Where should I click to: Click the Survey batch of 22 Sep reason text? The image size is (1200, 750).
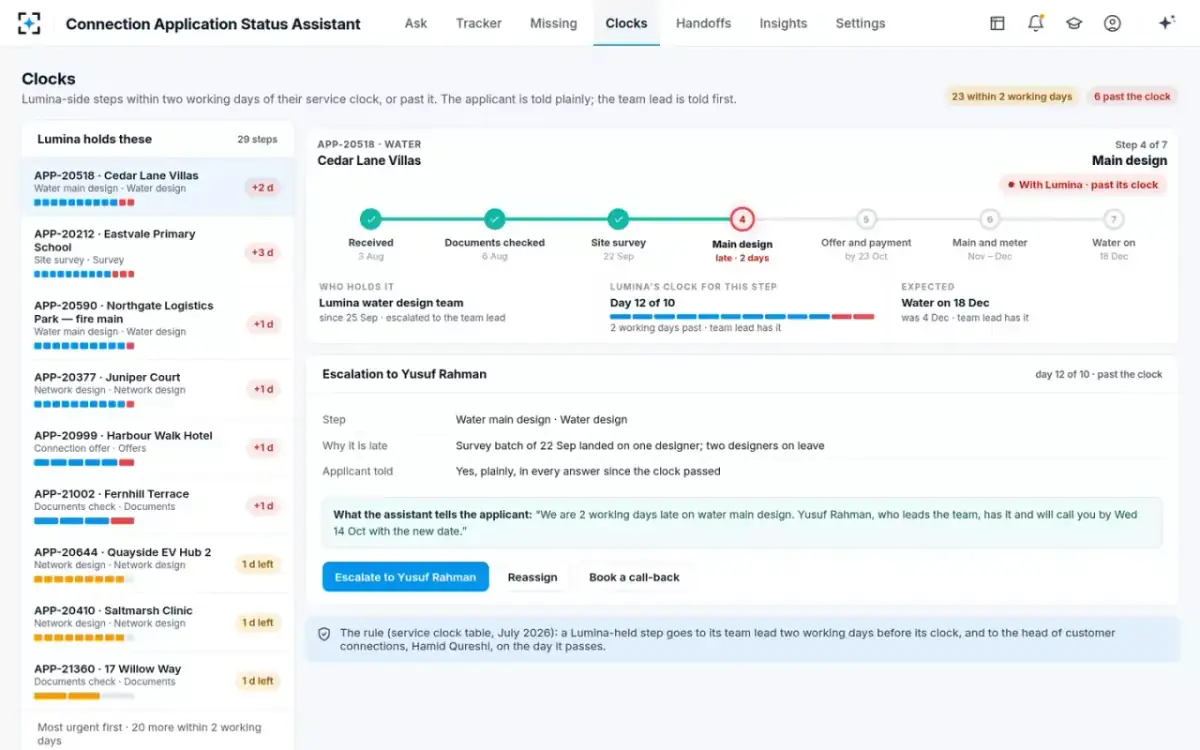640,446
